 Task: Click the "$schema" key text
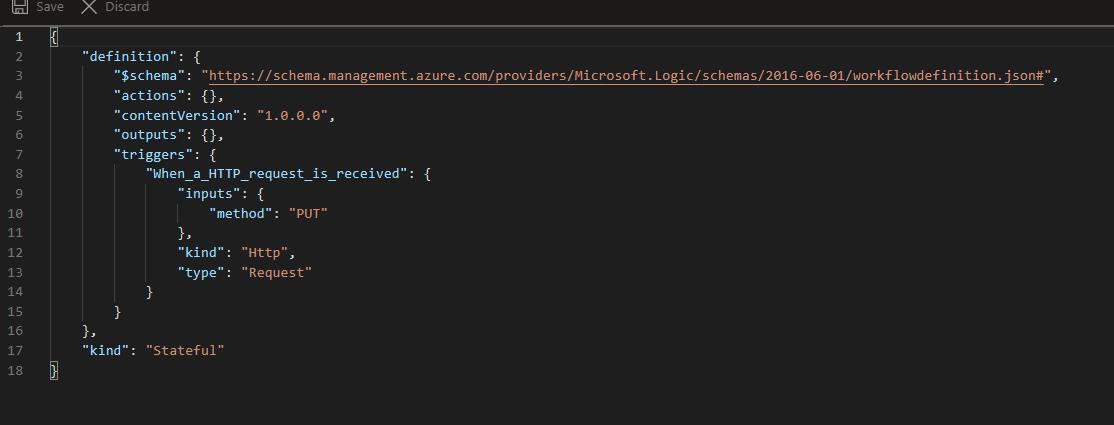point(149,76)
